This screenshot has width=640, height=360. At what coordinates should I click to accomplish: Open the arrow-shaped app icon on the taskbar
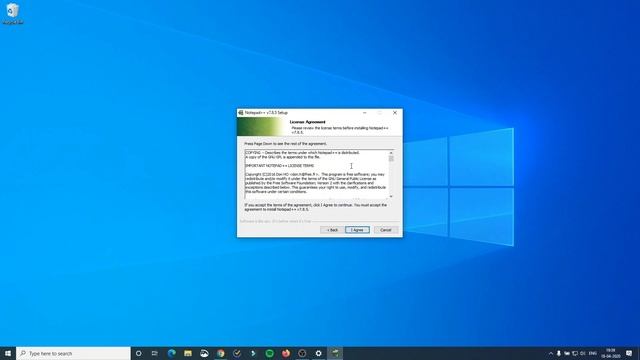(x=253, y=353)
